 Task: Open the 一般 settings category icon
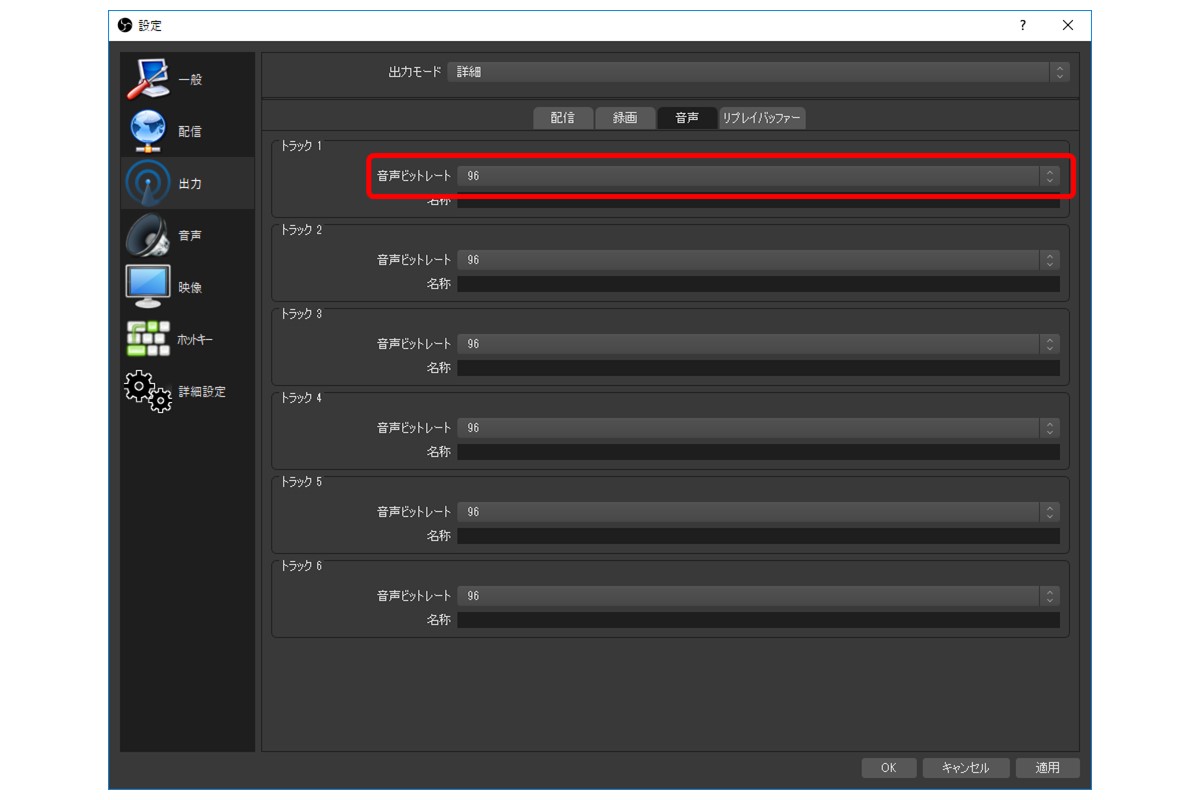click(x=148, y=79)
